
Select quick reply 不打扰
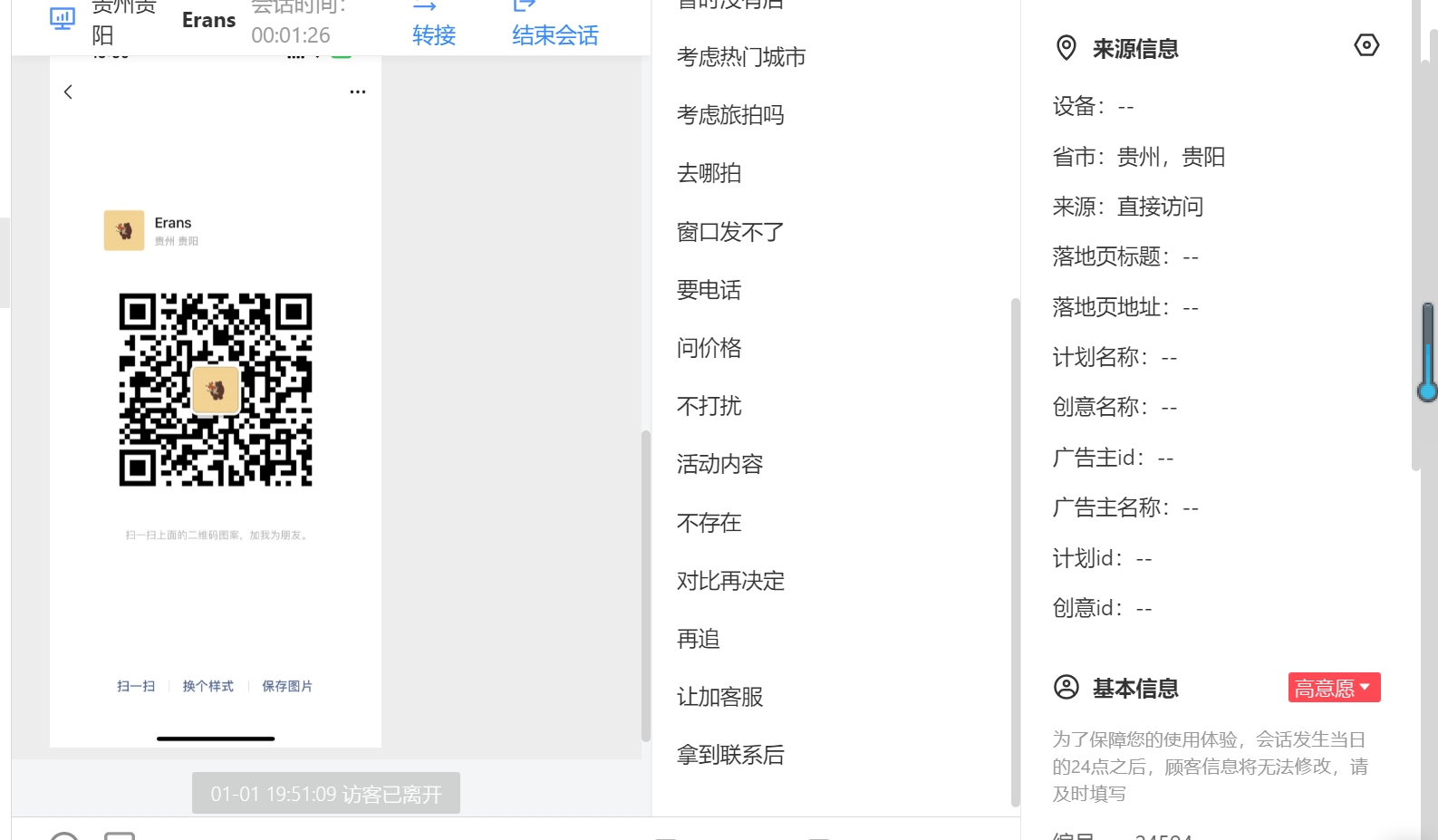click(x=709, y=406)
